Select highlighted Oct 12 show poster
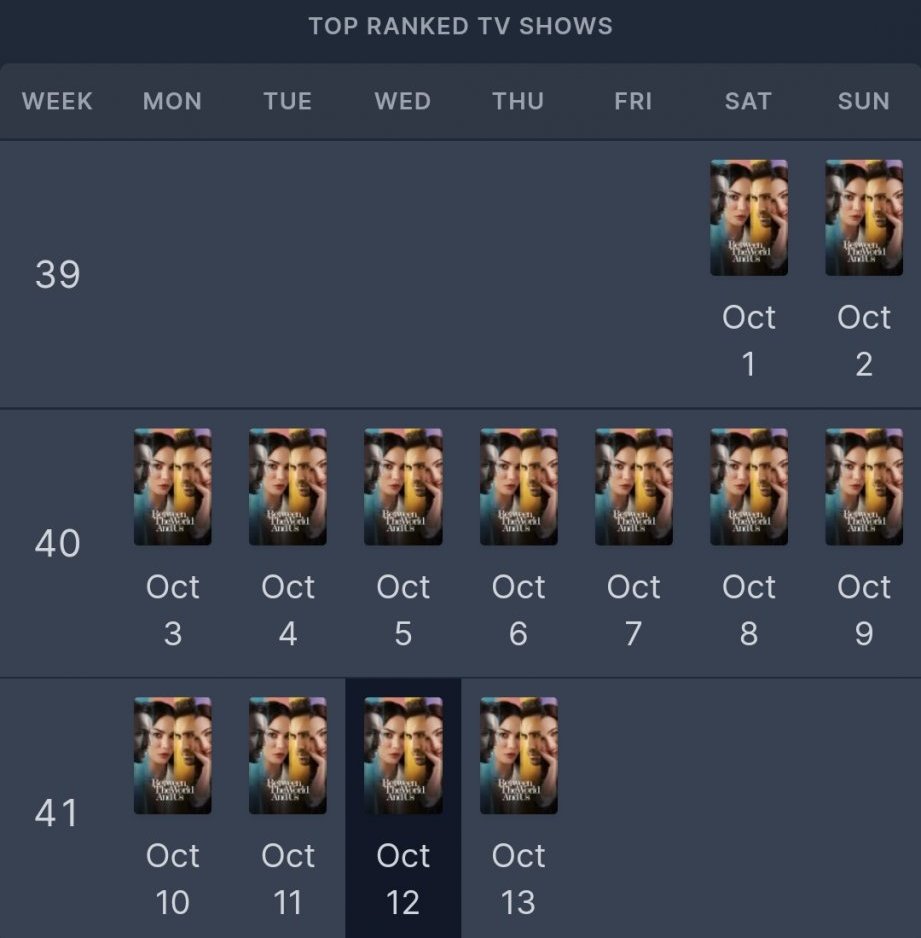Image resolution: width=921 pixels, height=938 pixels. click(x=403, y=755)
